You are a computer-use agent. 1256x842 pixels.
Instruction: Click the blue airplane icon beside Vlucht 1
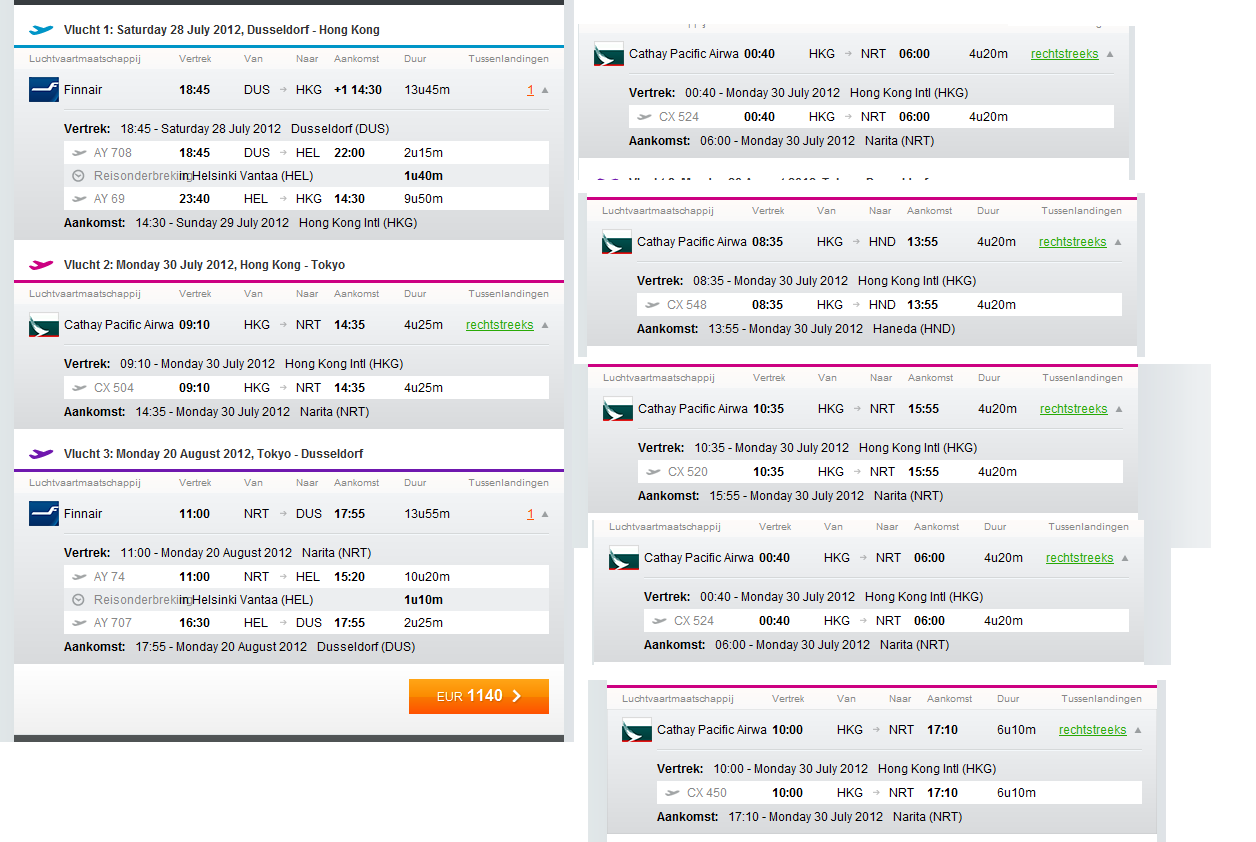[x=41, y=30]
